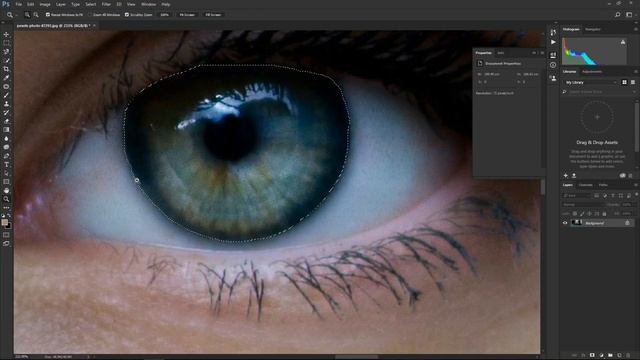Select the Spot Healing Brush tool
Image resolution: width=640 pixels, height=360 pixels.
6,87
